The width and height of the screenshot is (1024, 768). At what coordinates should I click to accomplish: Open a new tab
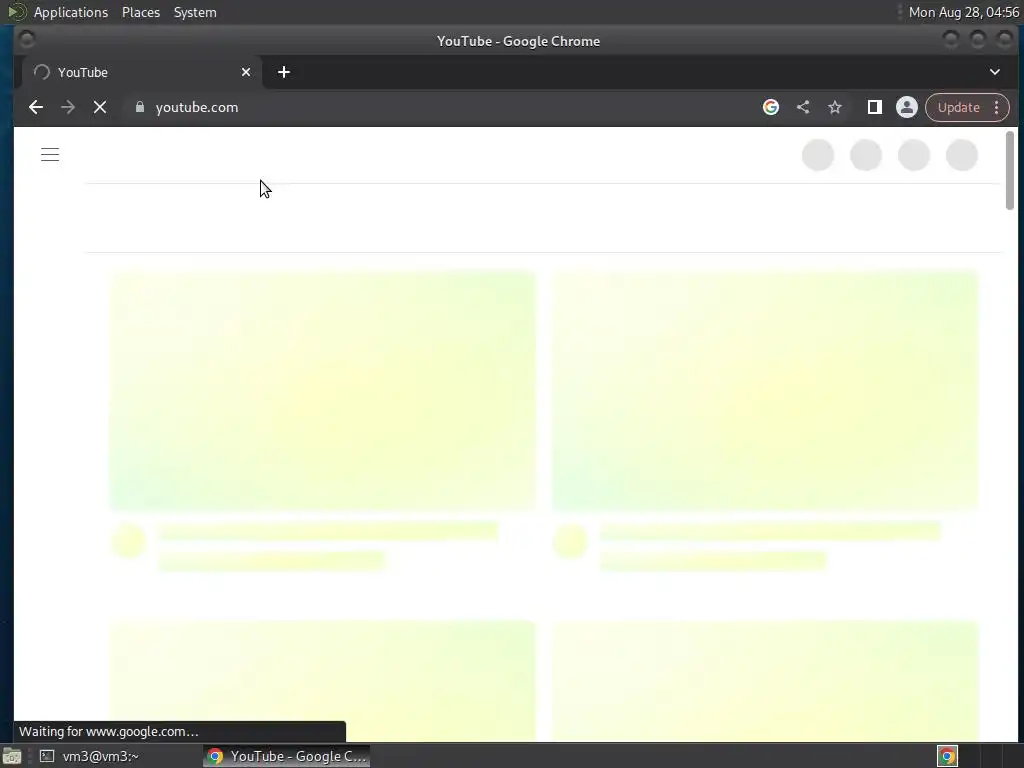(283, 72)
